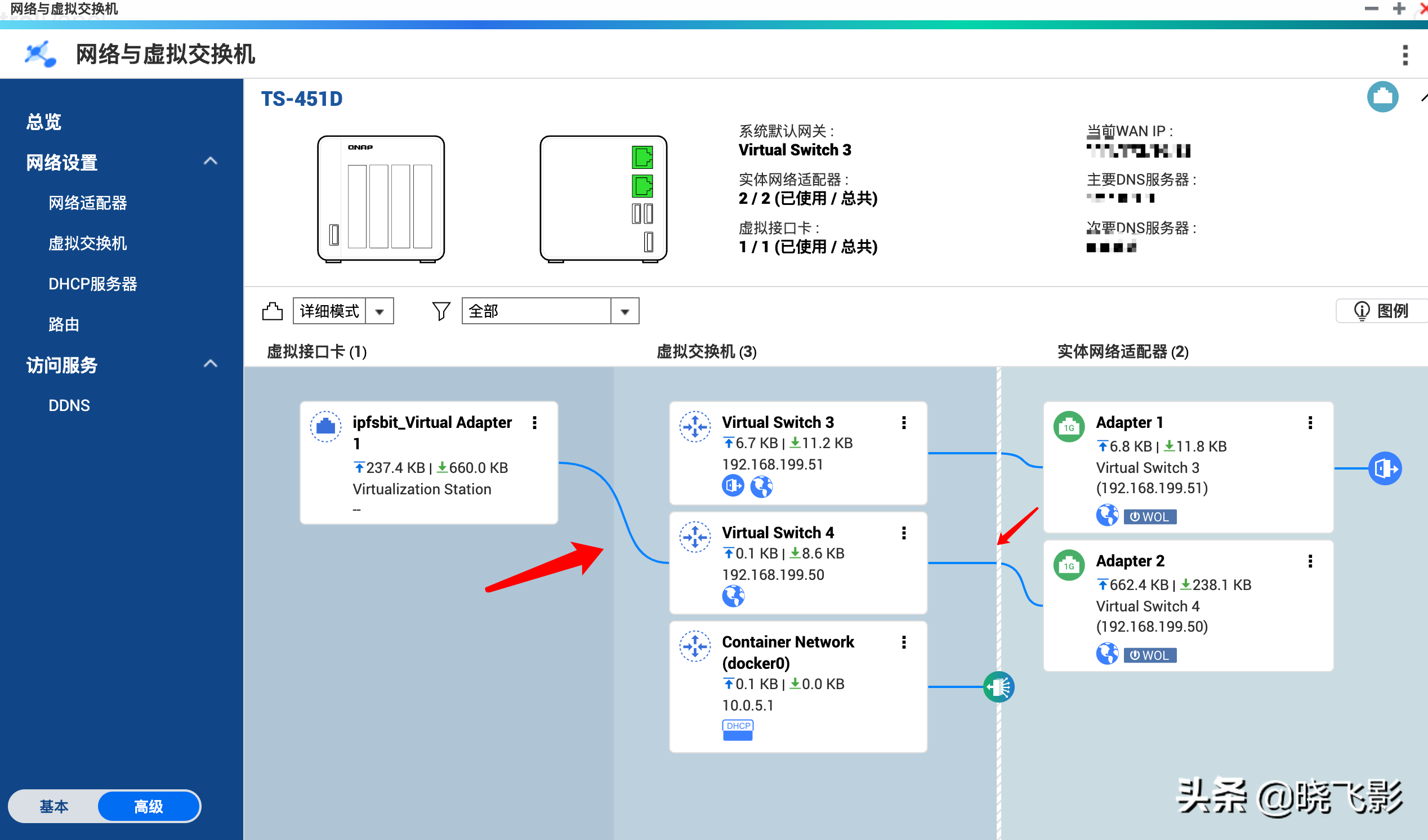Click the 图例 legend button
The height and width of the screenshot is (840, 1428).
click(x=1381, y=311)
